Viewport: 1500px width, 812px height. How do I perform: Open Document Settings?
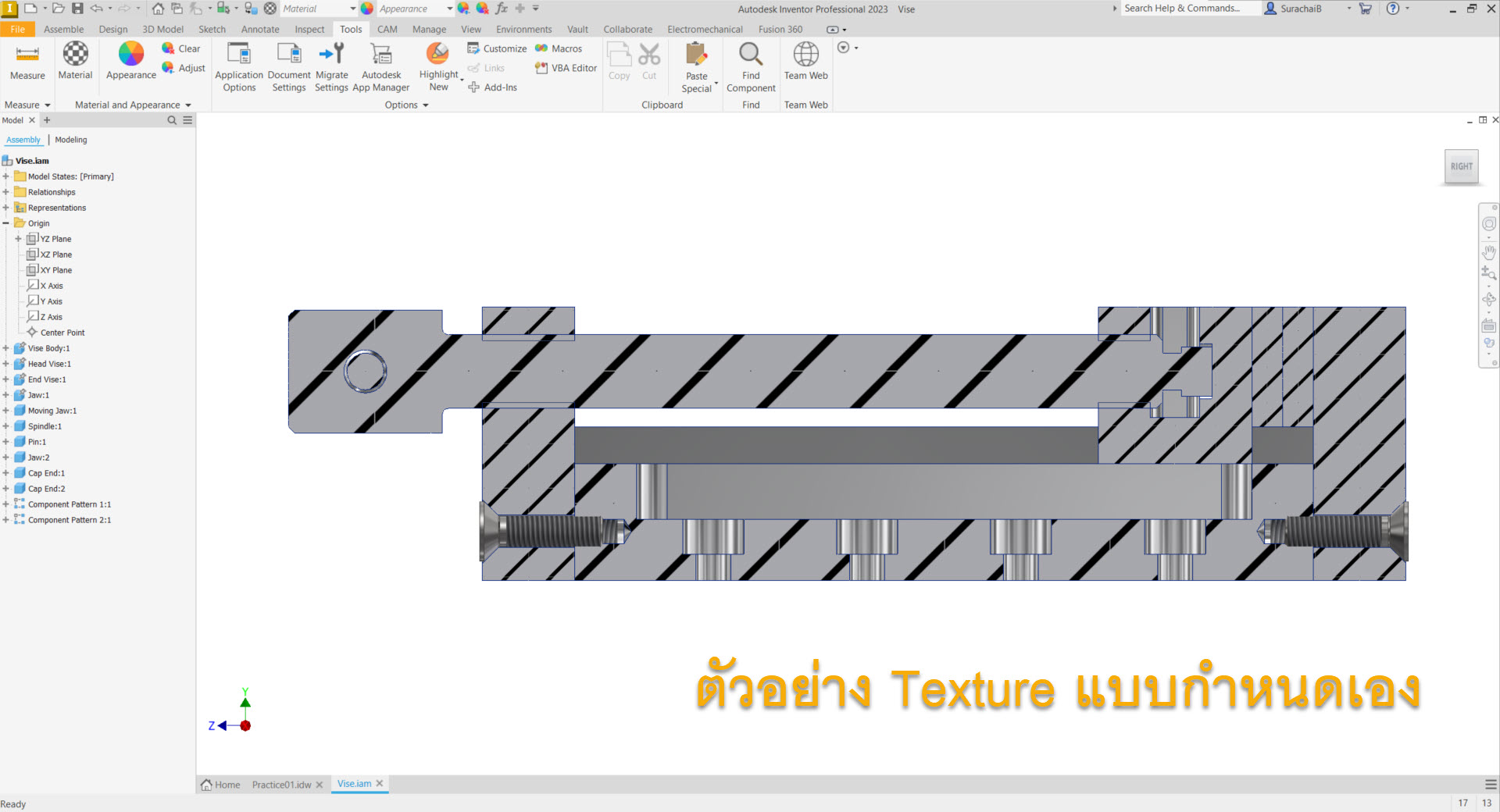click(x=289, y=55)
